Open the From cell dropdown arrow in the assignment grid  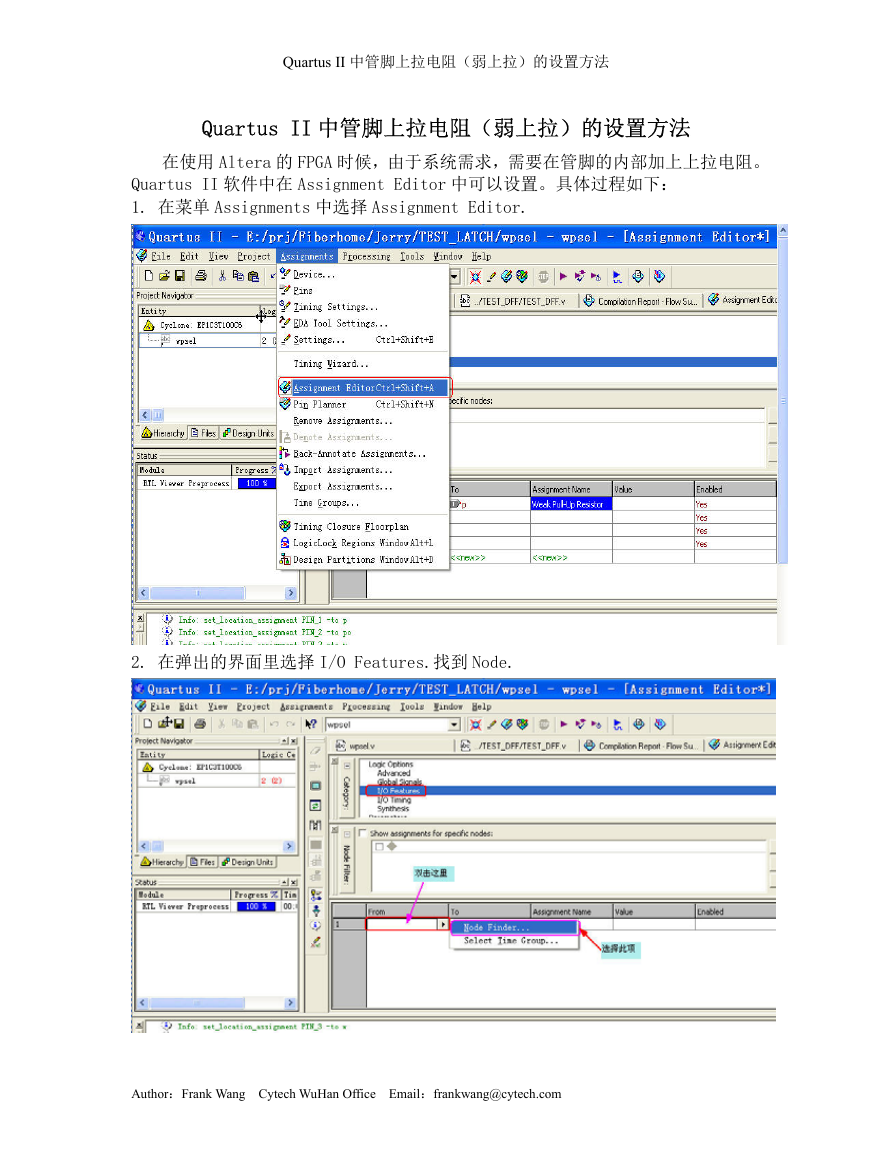(444, 924)
